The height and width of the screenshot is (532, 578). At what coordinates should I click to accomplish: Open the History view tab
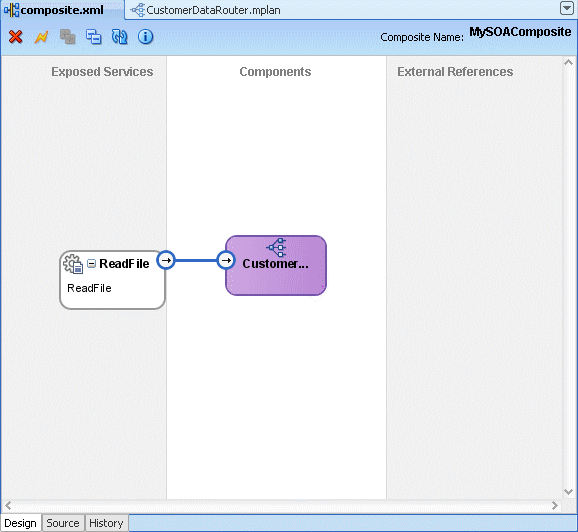click(x=106, y=523)
